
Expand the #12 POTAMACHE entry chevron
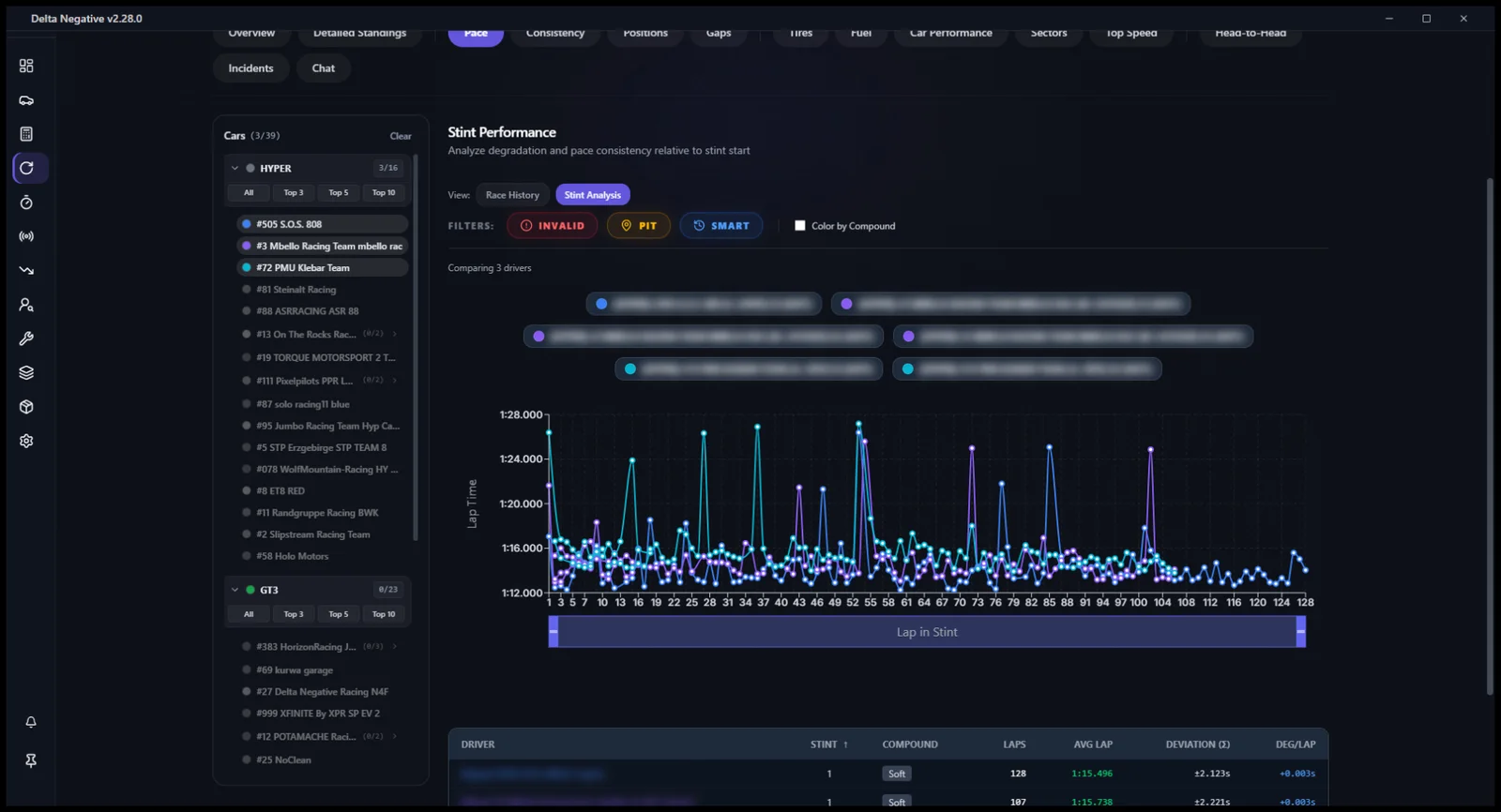click(x=395, y=737)
